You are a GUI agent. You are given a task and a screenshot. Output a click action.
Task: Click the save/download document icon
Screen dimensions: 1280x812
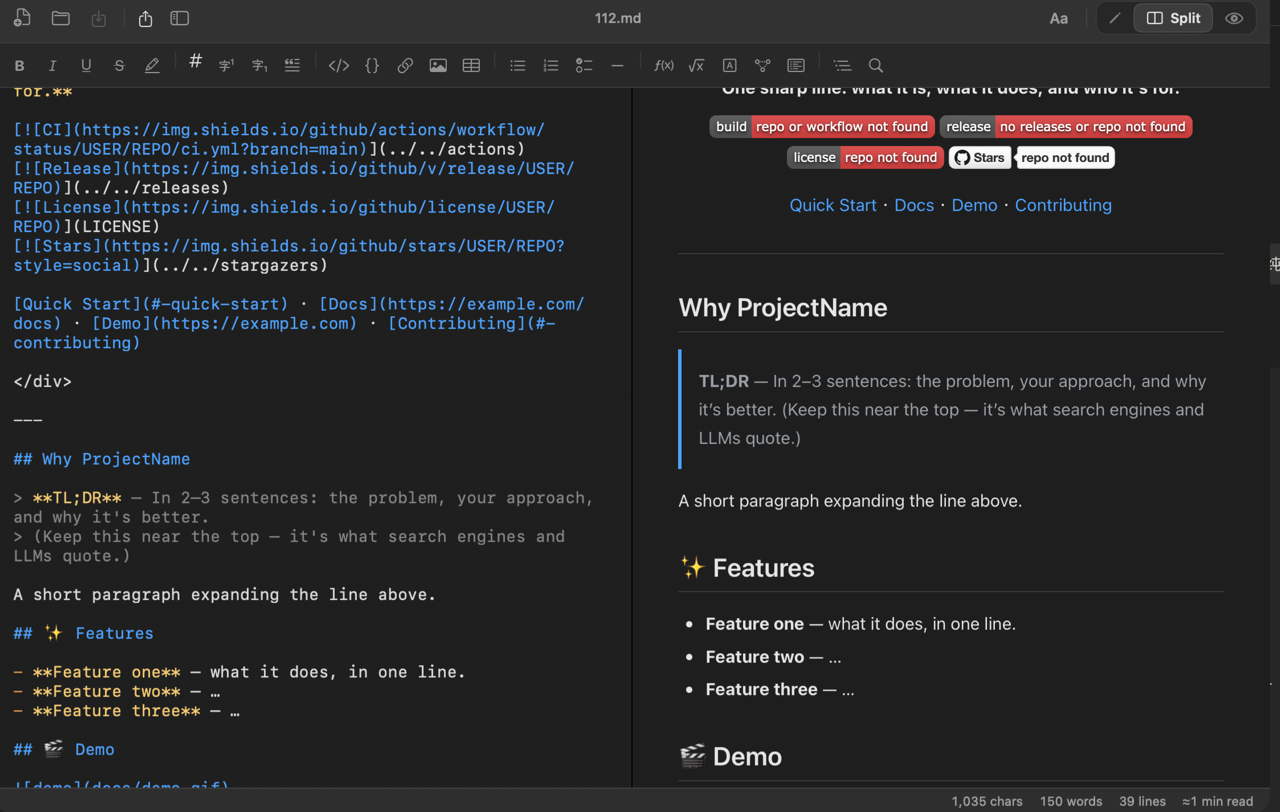(x=99, y=18)
